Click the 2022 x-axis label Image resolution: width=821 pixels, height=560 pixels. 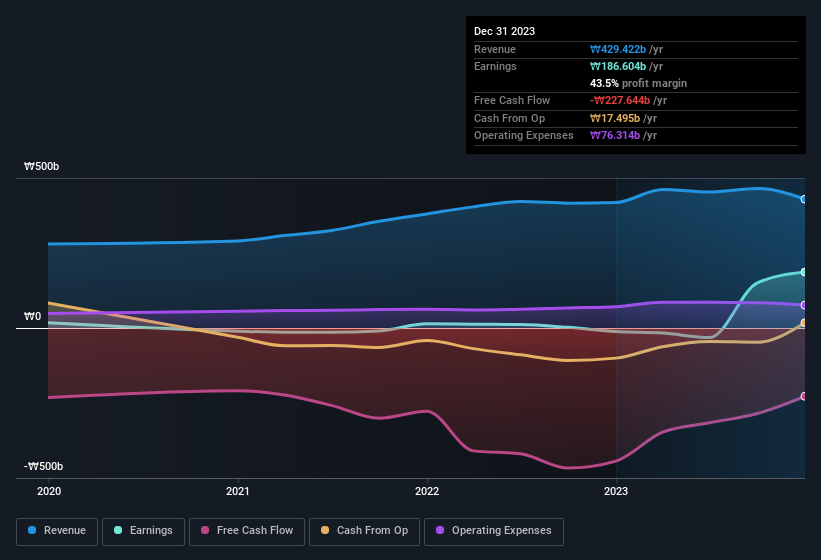pos(427,491)
